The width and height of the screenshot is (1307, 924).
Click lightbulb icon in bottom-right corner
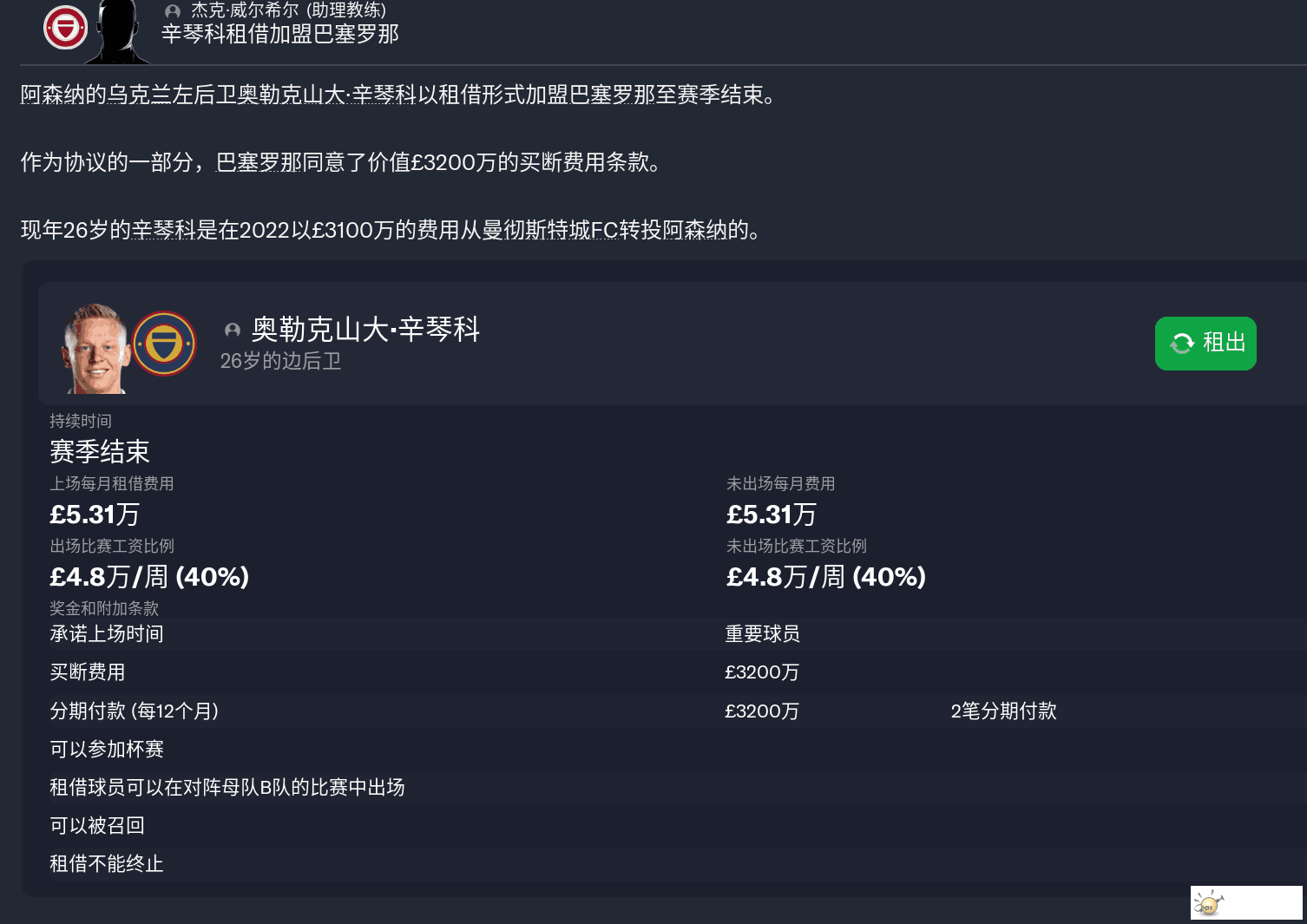coord(1208,903)
